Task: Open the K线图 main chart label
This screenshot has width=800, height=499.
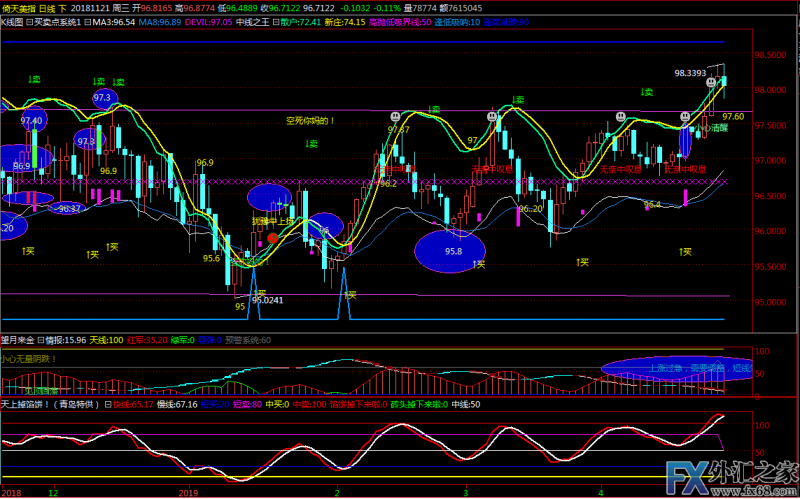Action: [x=12, y=22]
